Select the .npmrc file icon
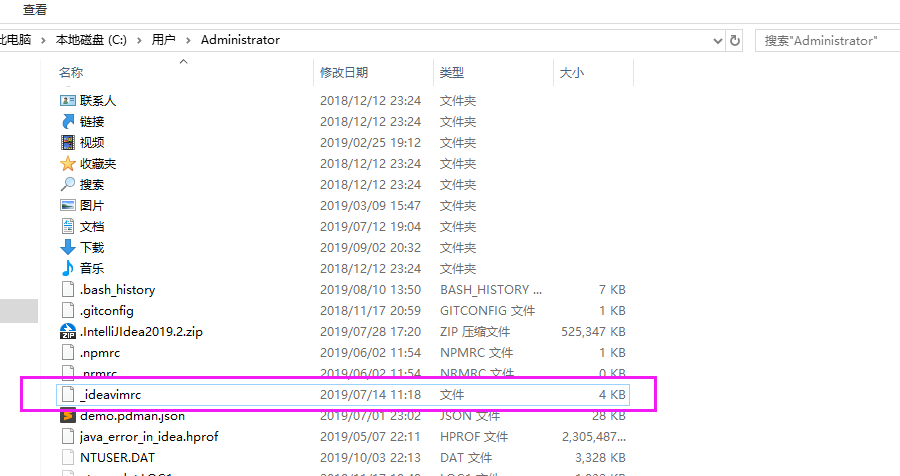This screenshot has width=900, height=476. pos(68,353)
